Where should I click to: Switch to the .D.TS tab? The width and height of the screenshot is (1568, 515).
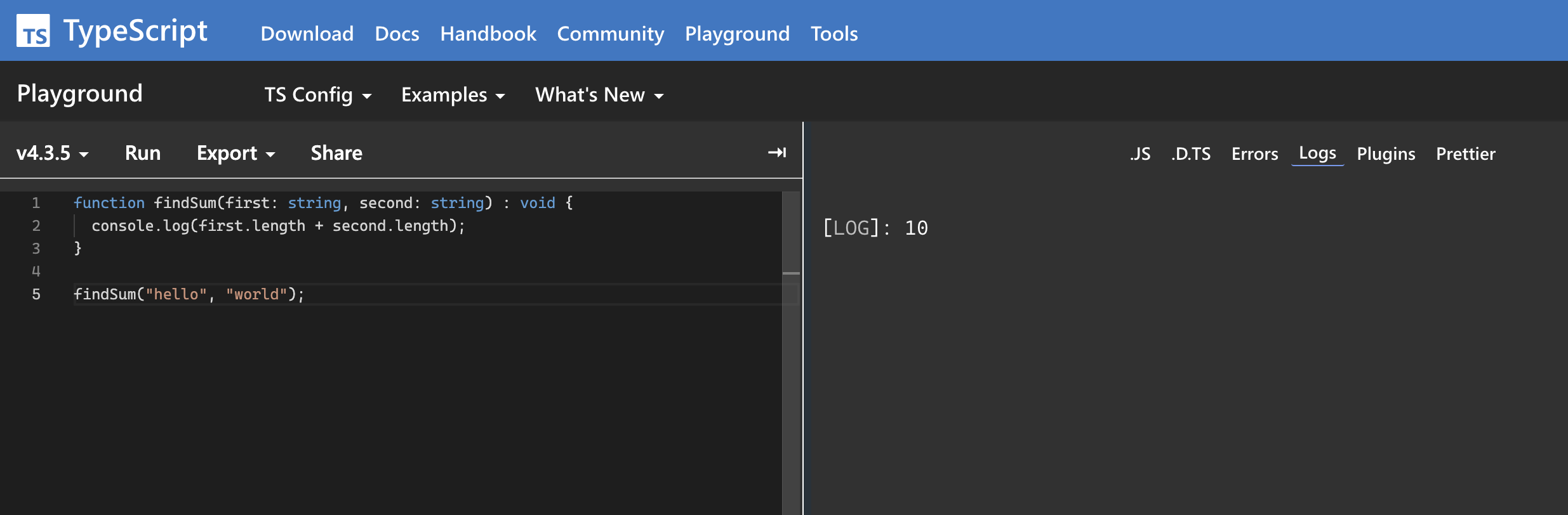point(1191,153)
